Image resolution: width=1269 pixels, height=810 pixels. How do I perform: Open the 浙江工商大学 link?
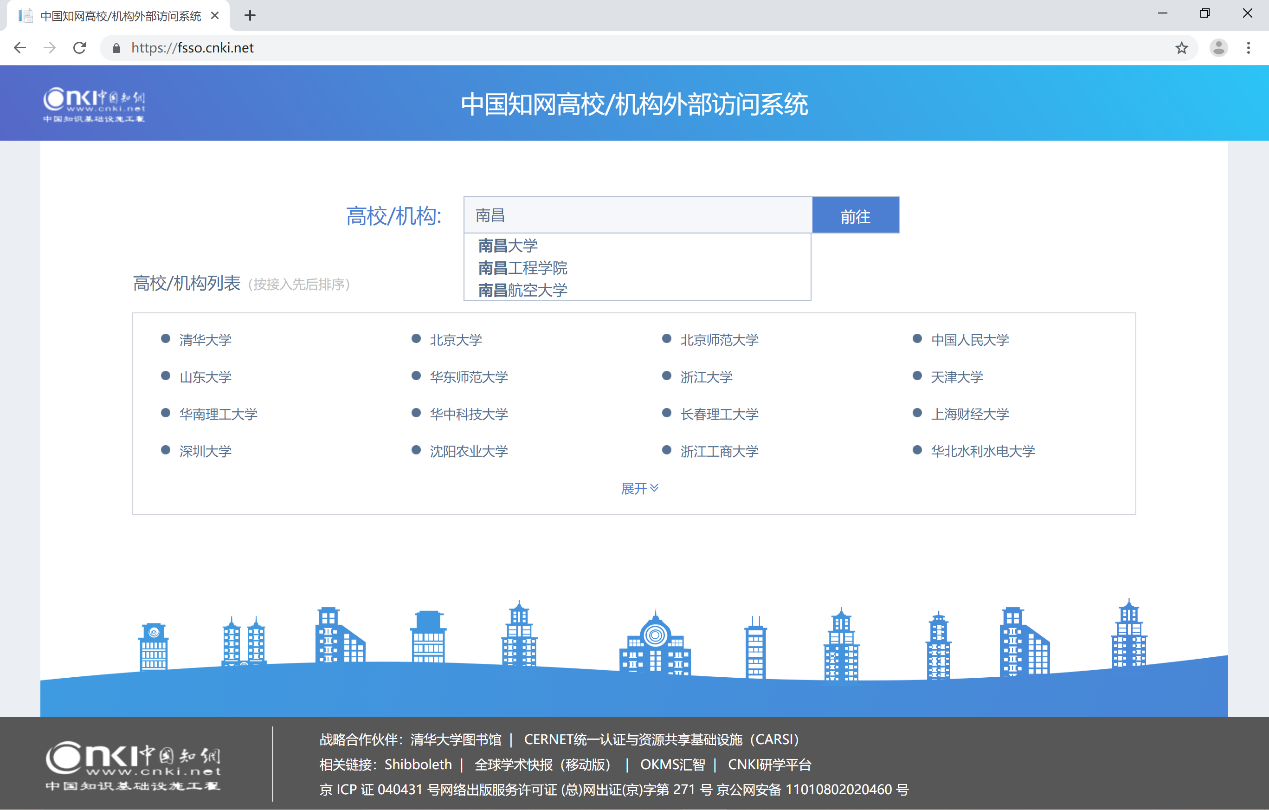point(720,451)
